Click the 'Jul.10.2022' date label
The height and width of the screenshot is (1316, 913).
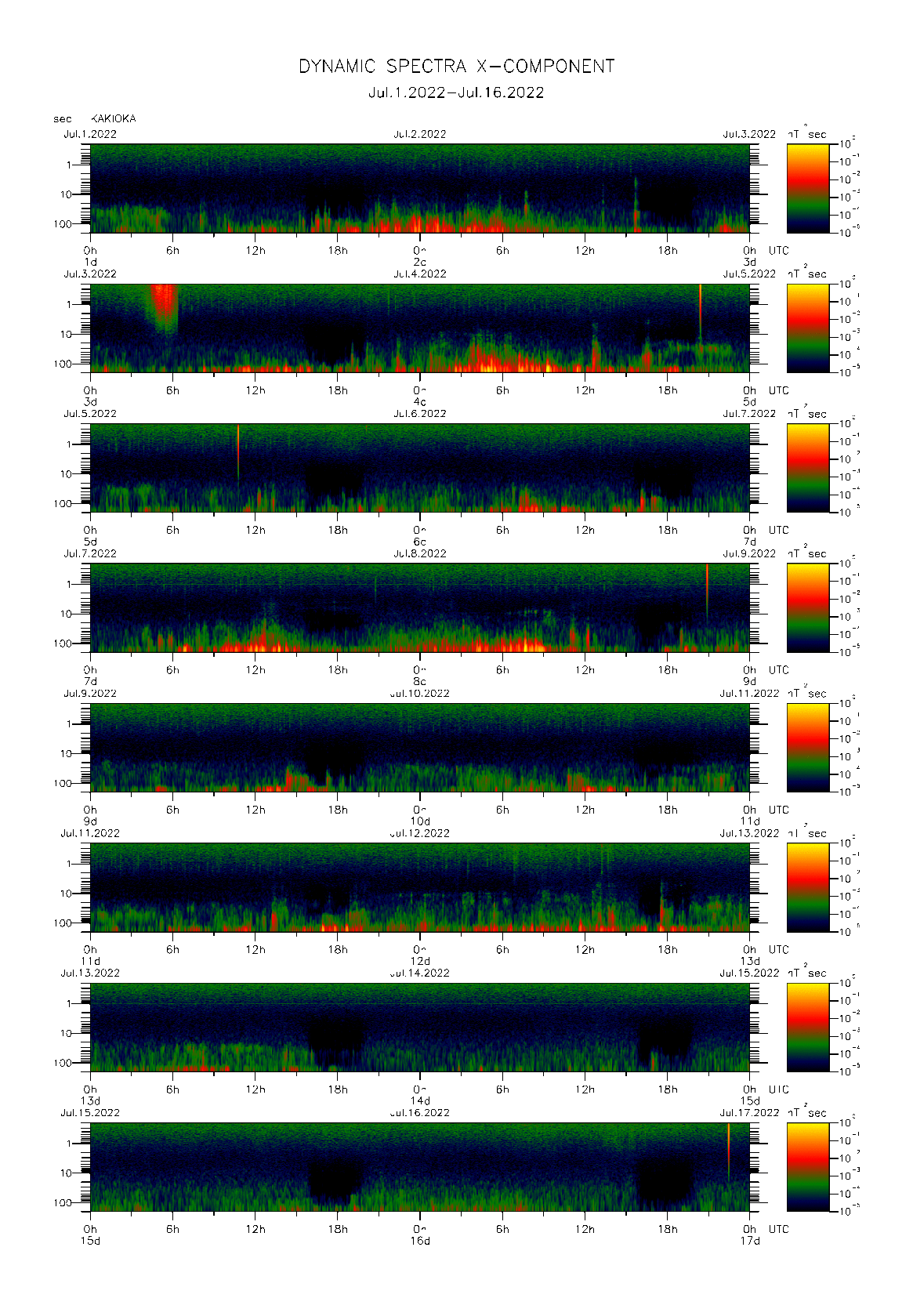tap(420, 693)
